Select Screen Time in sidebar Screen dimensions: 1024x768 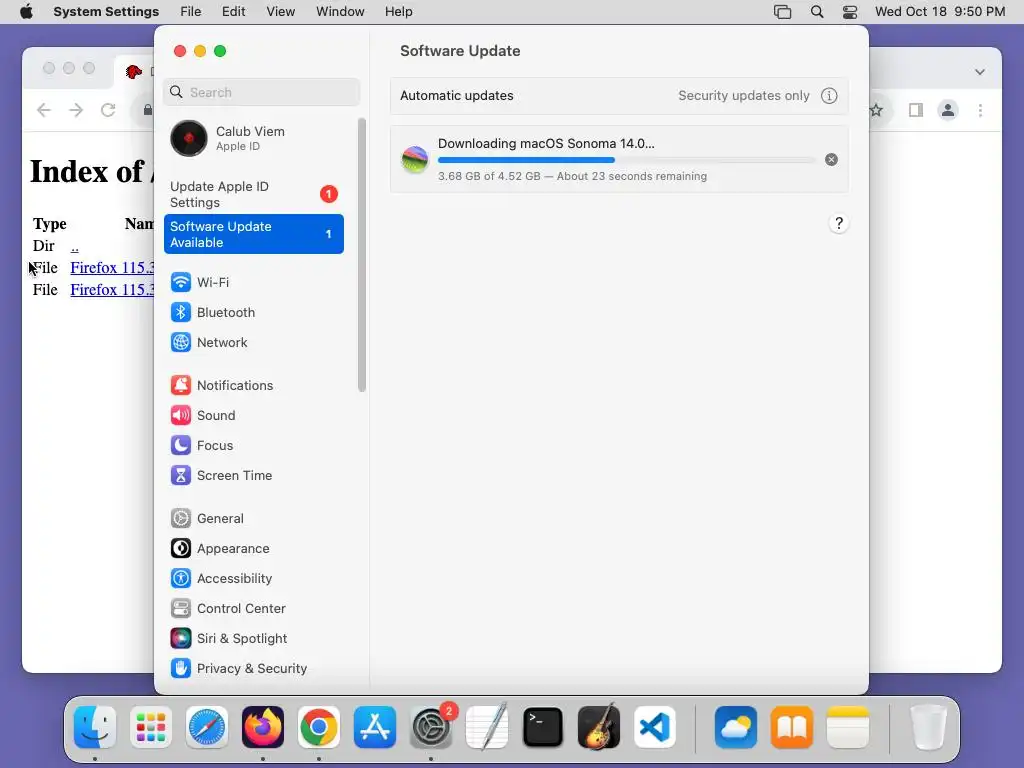[x=253, y=475]
